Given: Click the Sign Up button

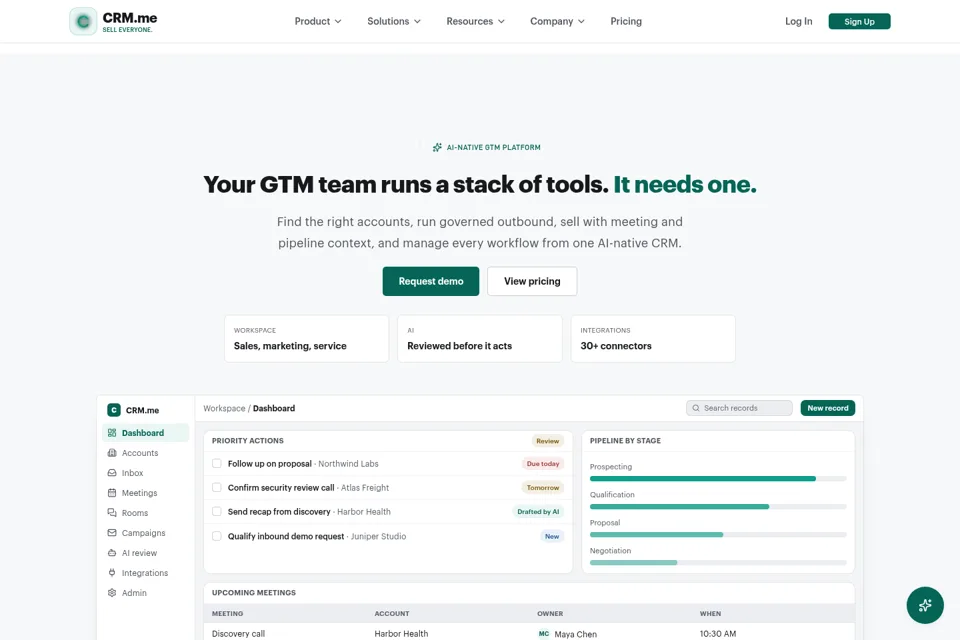Looking at the screenshot, I should (x=859, y=21).
